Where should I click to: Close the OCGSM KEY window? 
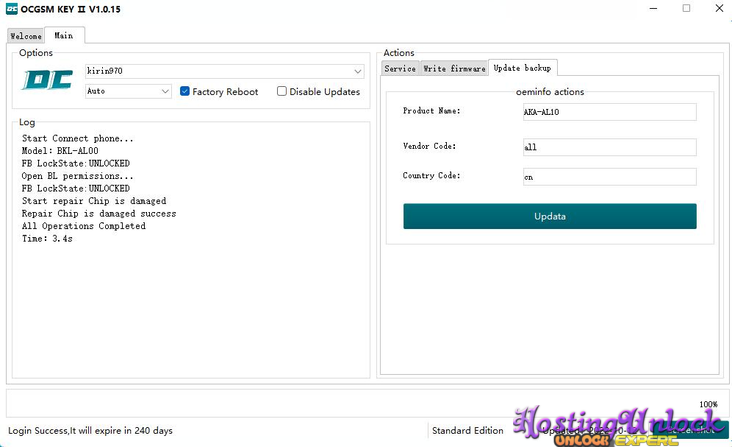[719, 8]
